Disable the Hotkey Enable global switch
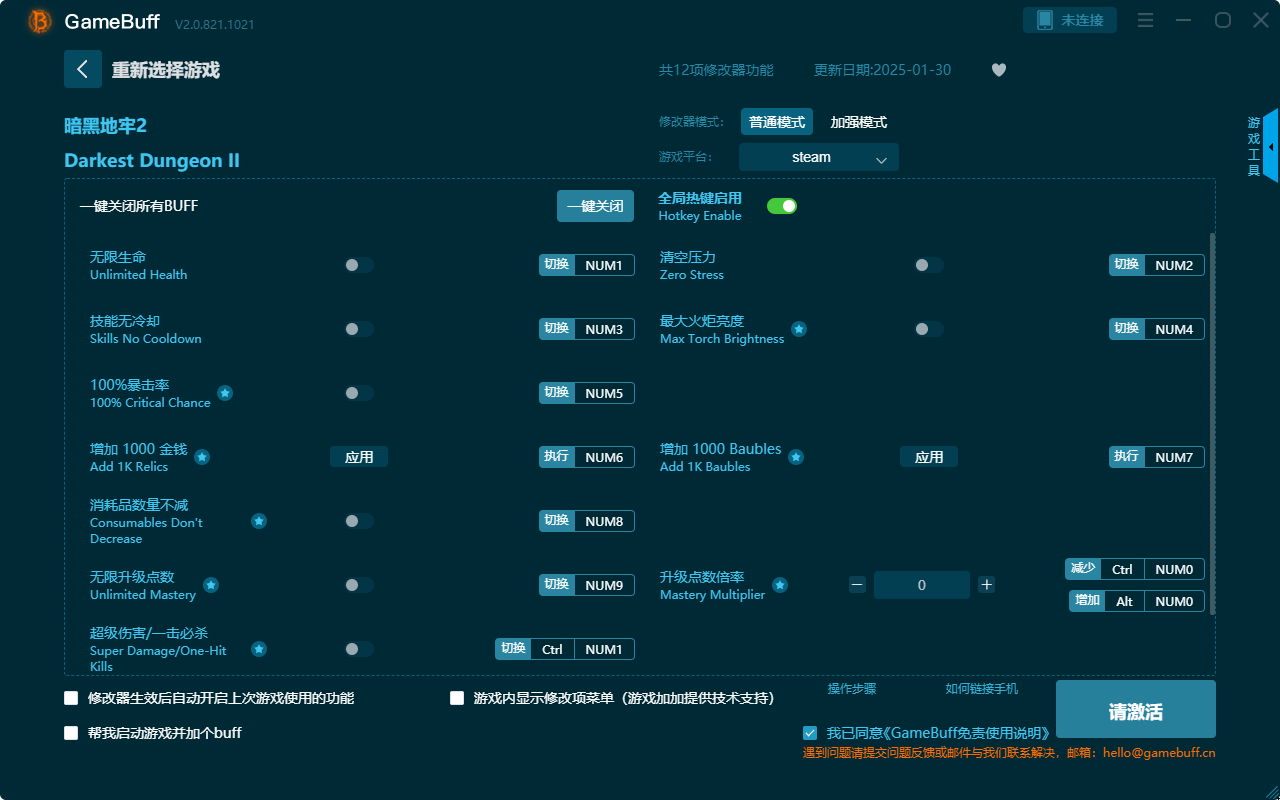The image size is (1280, 800). tap(781, 205)
